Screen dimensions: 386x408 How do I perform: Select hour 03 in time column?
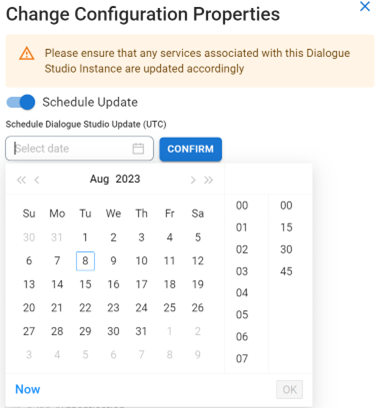click(242, 271)
